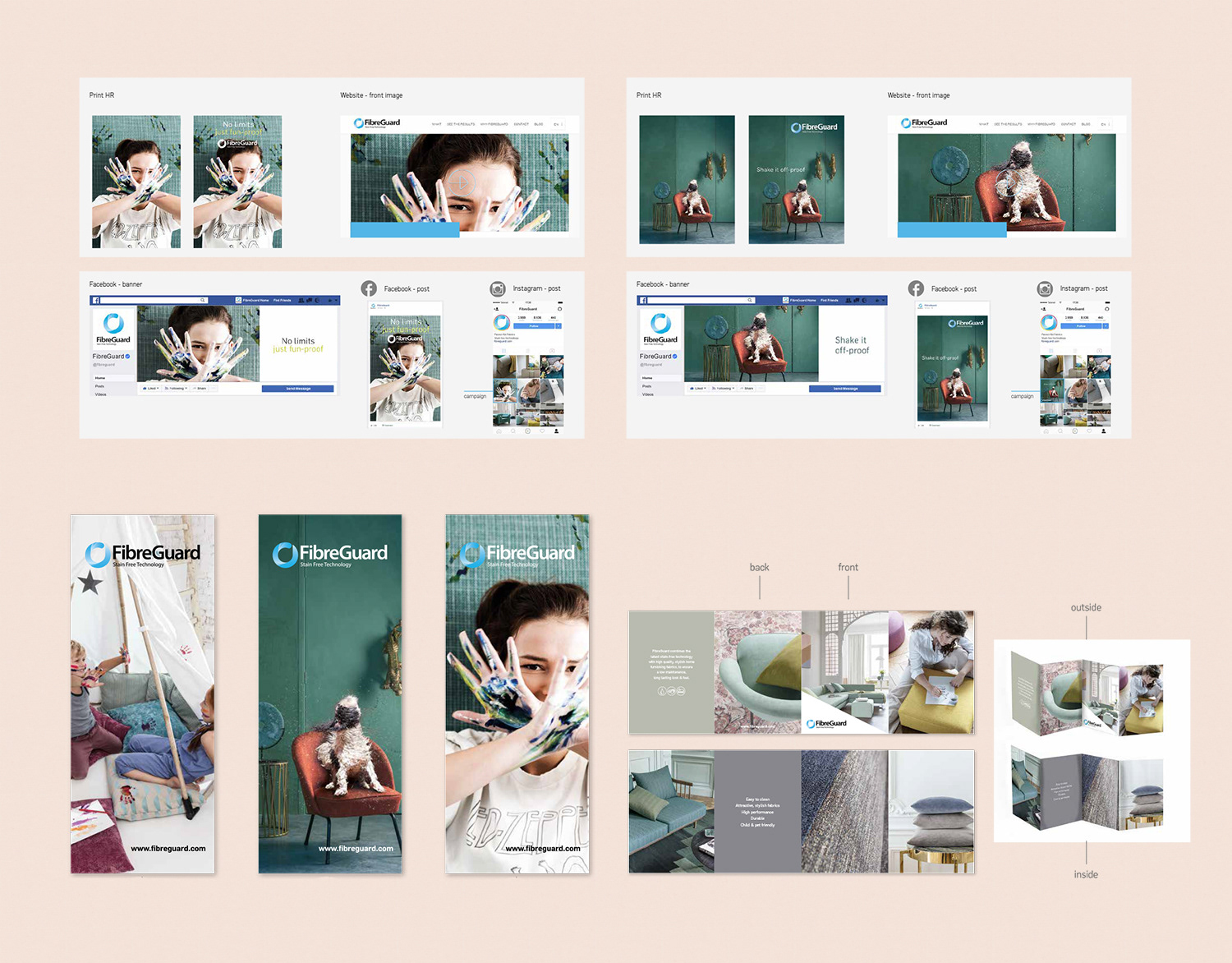Click the FibreGuard logo on the brochure front panel
The height and width of the screenshot is (963, 1232).
tap(826, 724)
